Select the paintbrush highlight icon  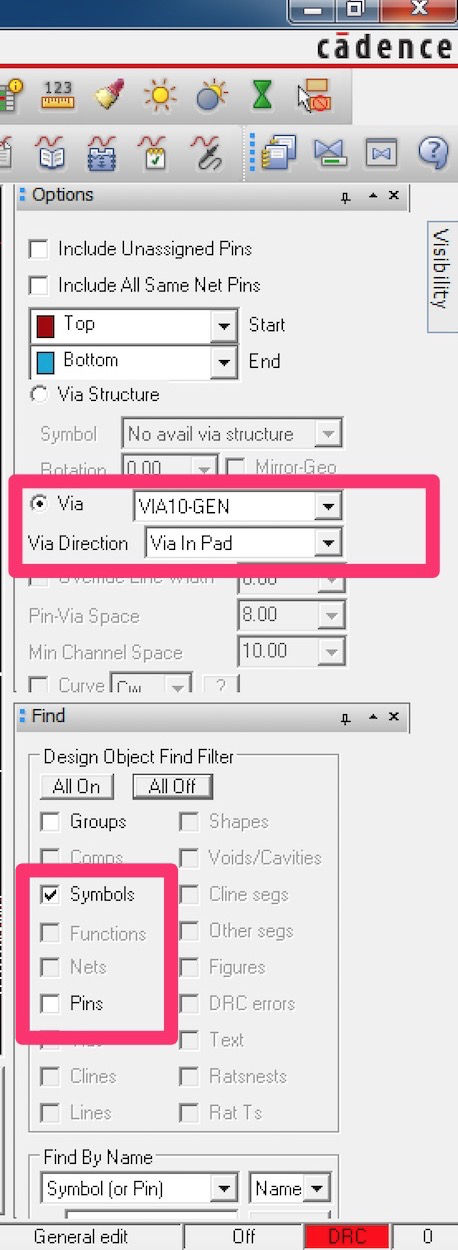tap(108, 96)
